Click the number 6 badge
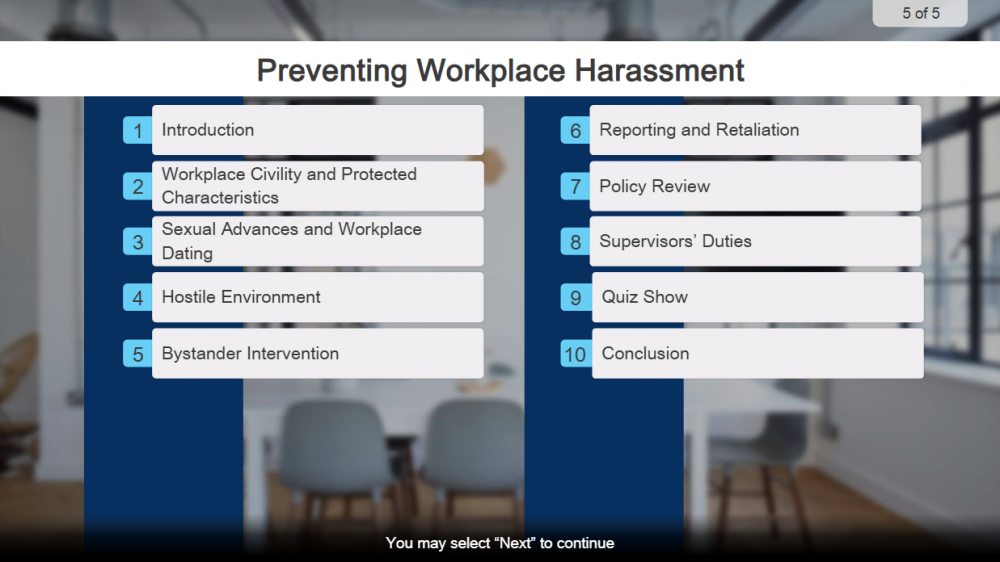The height and width of the screenshot is (562, 1000). coord(575,130)
